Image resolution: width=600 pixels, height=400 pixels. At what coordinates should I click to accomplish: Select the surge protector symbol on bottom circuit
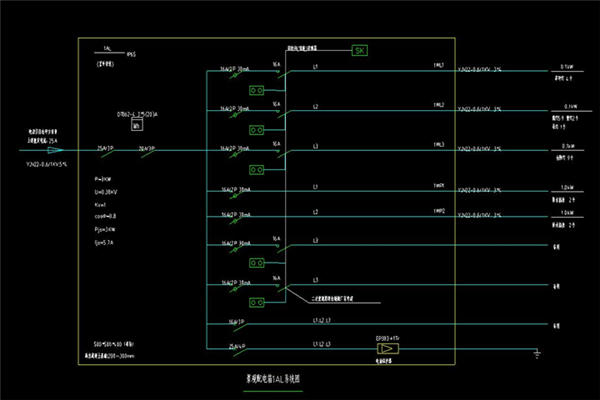coord(388,349)
